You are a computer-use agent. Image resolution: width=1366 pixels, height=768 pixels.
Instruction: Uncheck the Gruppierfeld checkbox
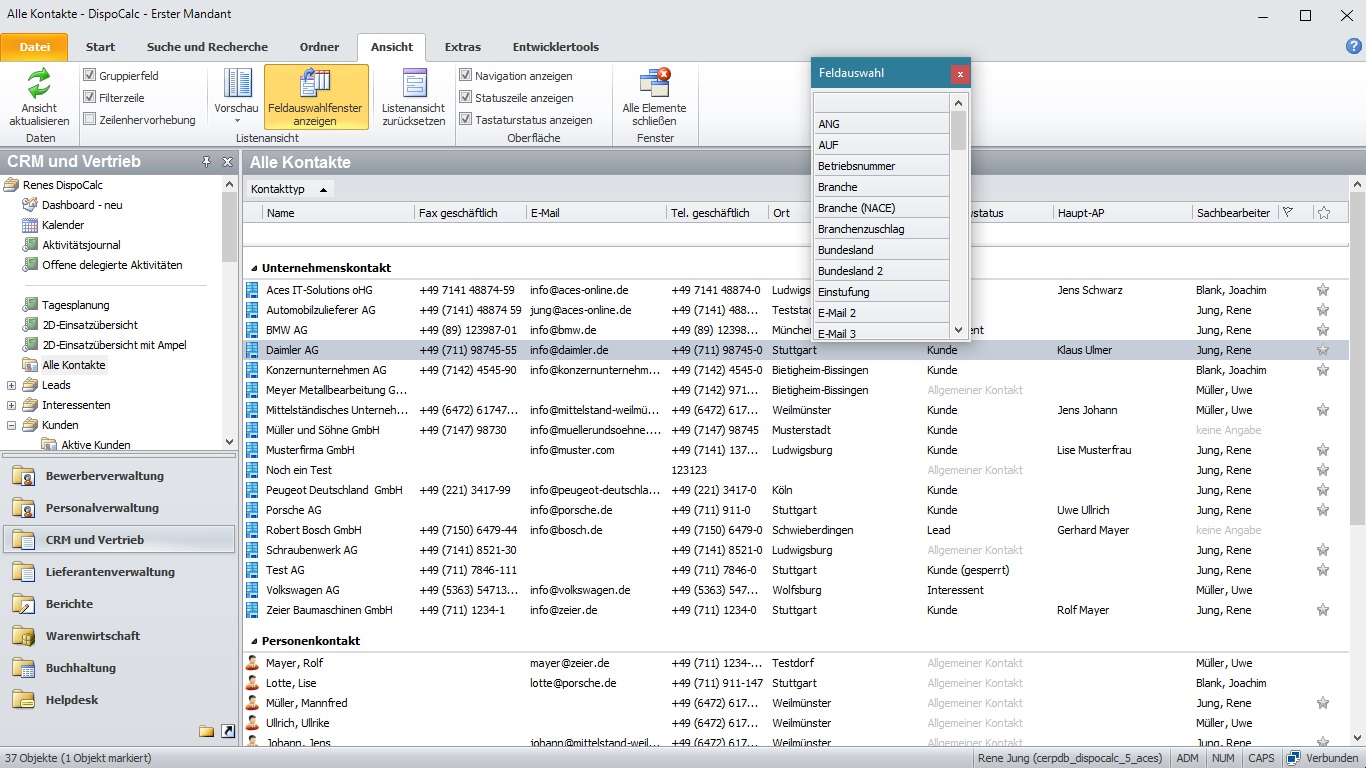[90, 75]
